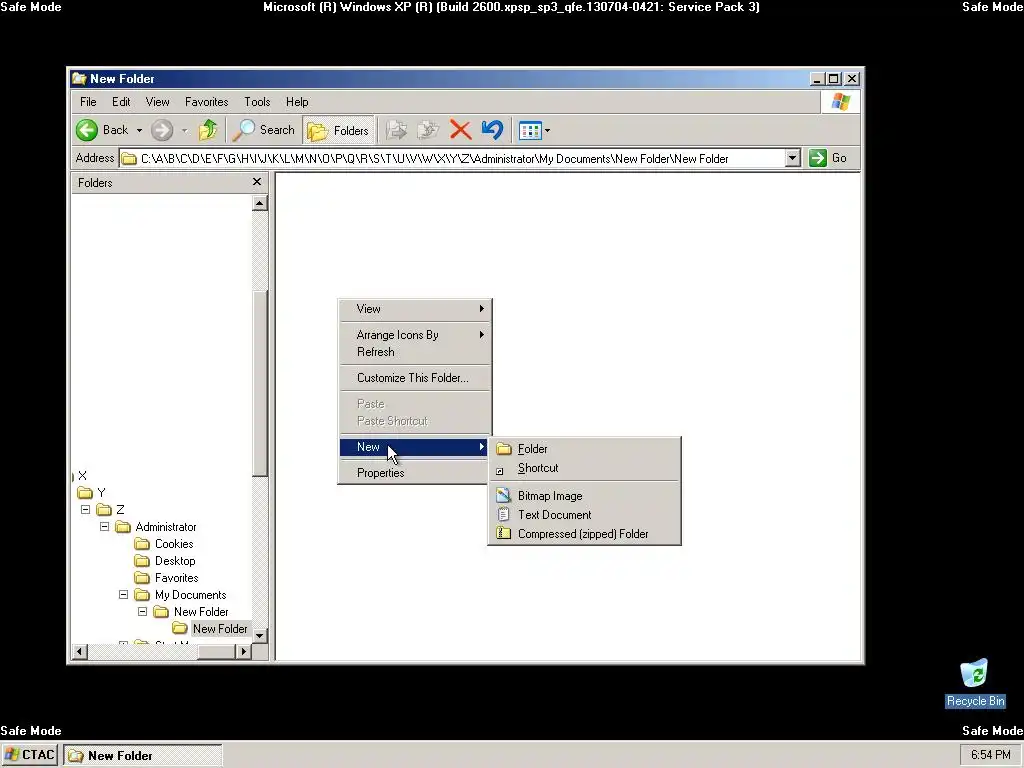Click the Desktop folder icon in tree
Screen dimensions: 1024x768
coord(142,560)
